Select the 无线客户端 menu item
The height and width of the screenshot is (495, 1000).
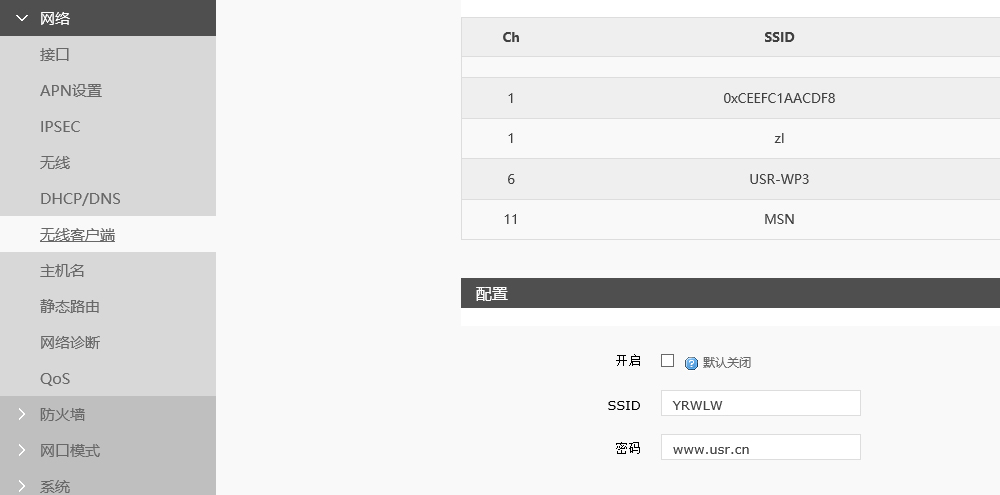[77, 235]
